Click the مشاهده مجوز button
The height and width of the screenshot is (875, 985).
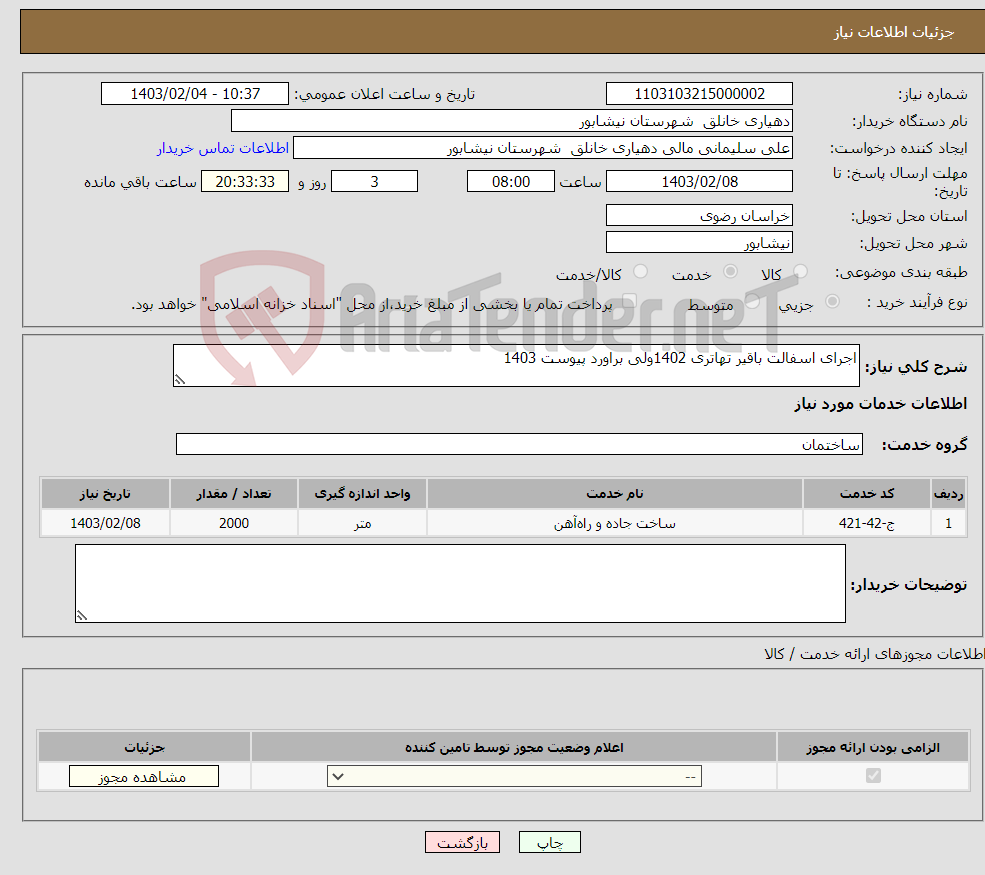coord(144,776)
